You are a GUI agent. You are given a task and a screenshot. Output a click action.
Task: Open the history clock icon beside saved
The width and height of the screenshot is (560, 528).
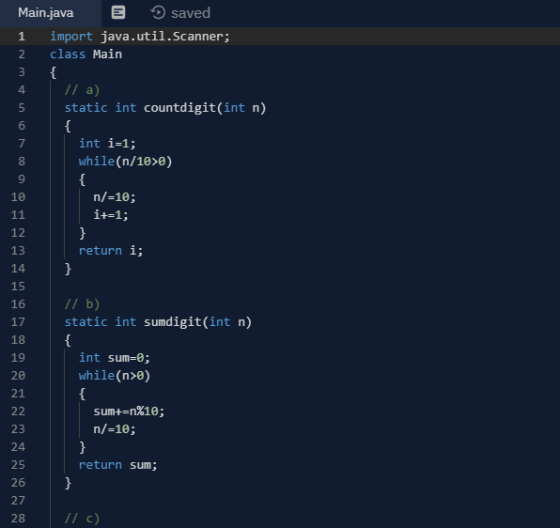point(158,13)
